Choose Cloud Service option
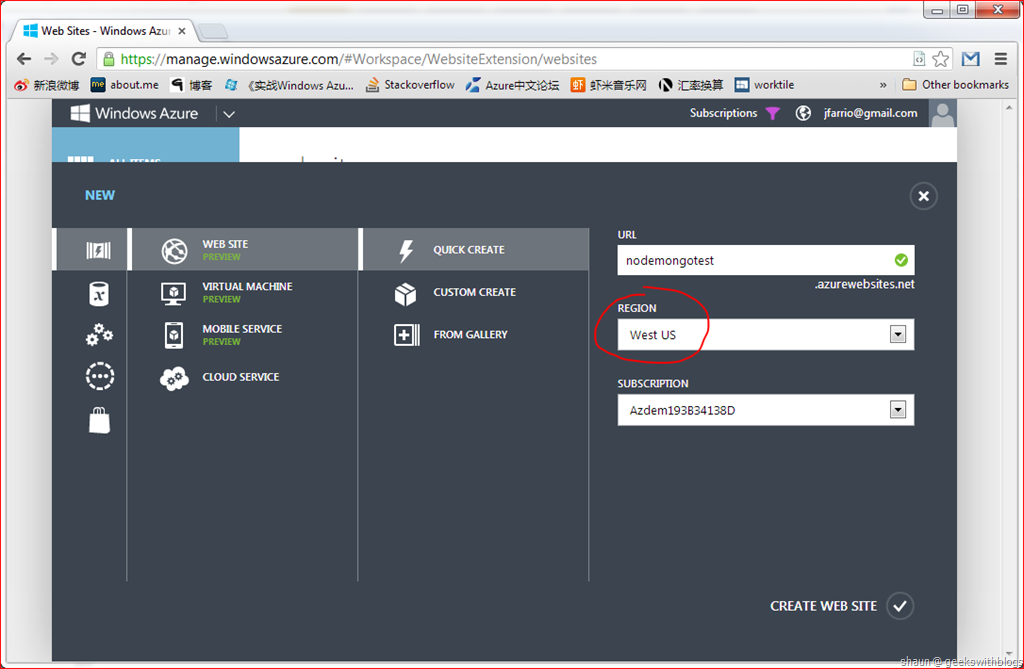 tap(244, 377)
